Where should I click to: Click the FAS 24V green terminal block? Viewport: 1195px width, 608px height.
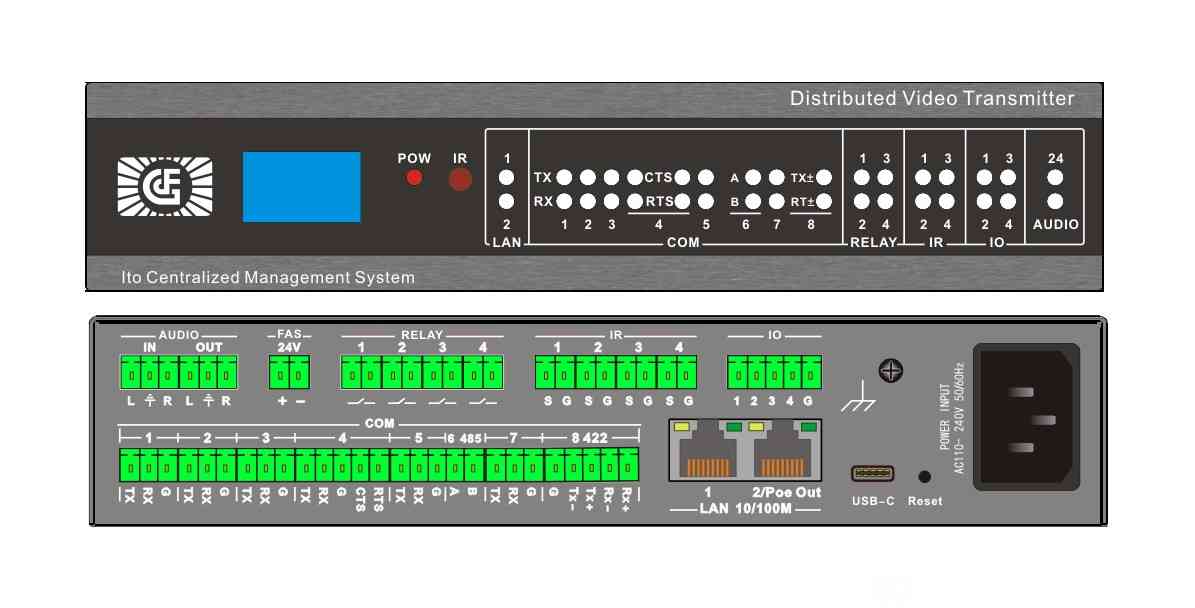pos(287,375)
